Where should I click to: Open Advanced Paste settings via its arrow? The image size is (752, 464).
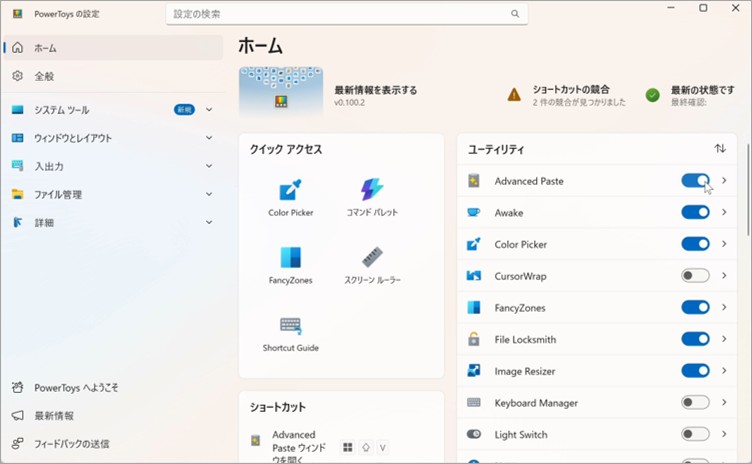[x=724, y=180]
